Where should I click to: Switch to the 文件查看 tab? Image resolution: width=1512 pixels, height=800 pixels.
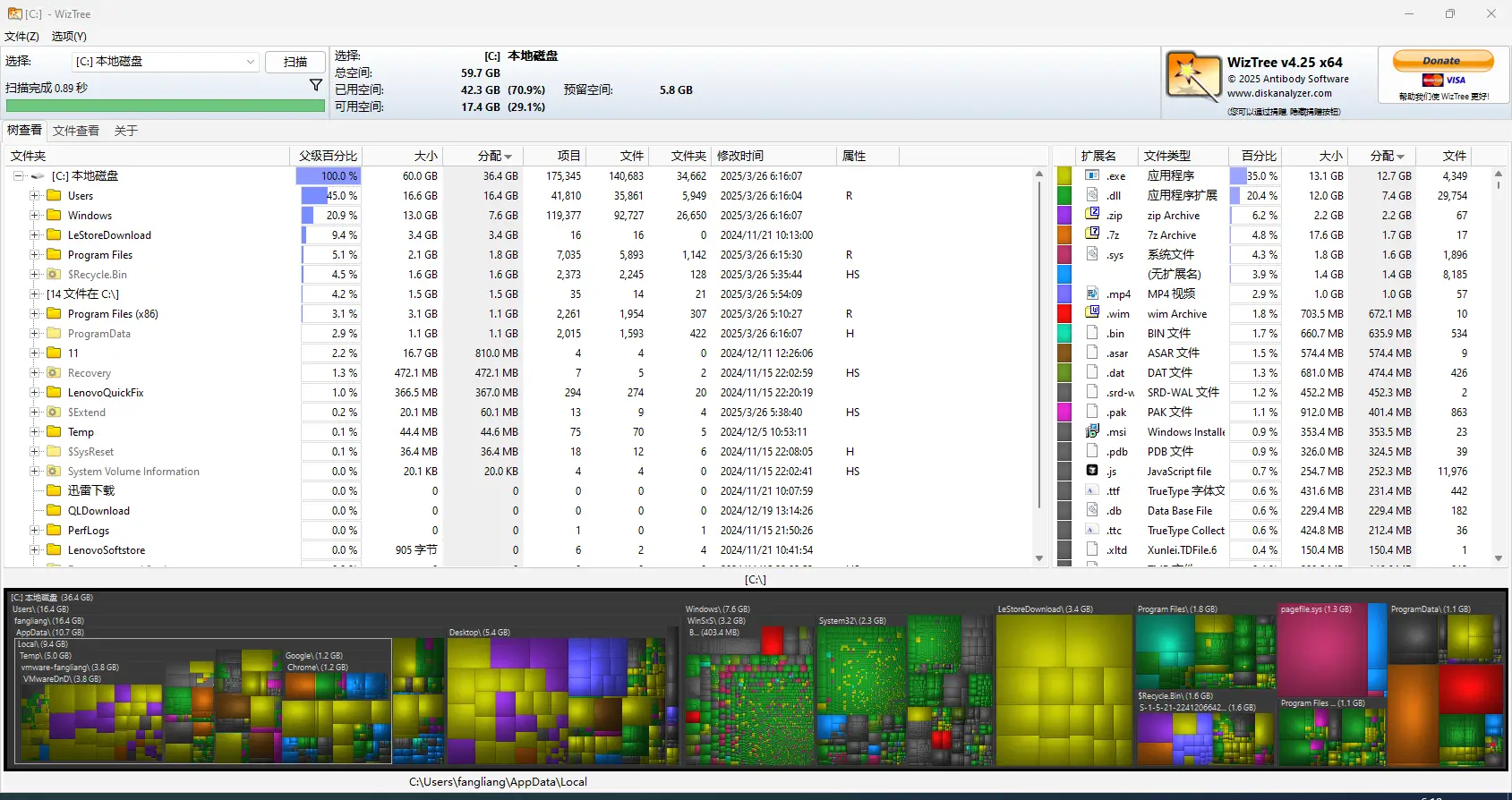point(76,131)
